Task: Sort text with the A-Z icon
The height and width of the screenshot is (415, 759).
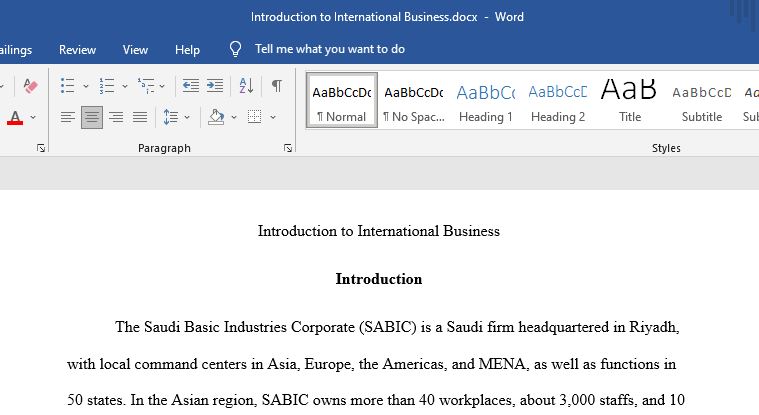Action: click(246, 86)
